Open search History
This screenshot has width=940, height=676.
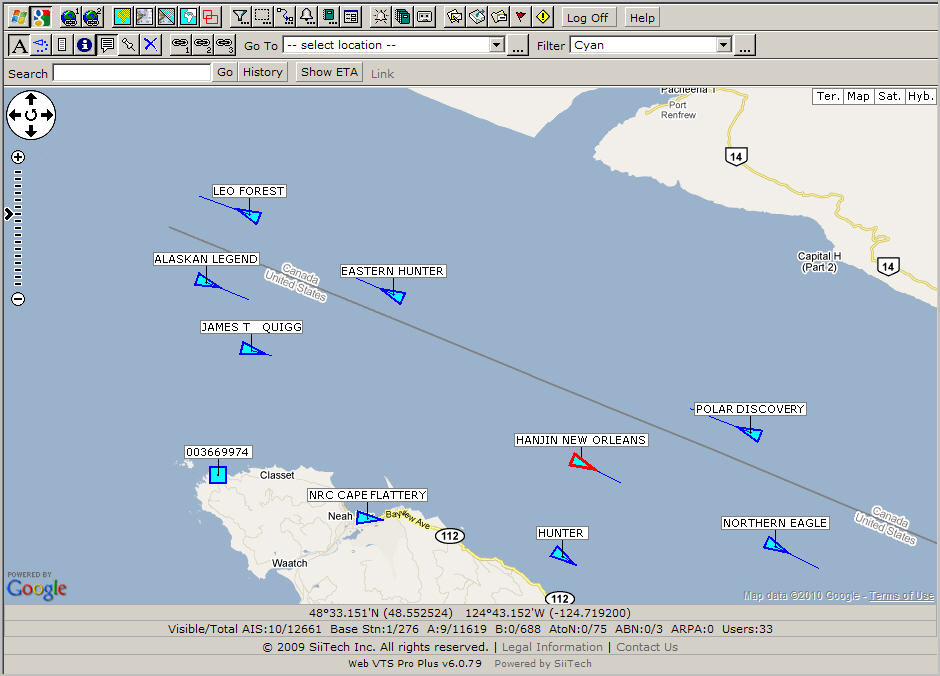pyautogui.click(x=263, y=72)
